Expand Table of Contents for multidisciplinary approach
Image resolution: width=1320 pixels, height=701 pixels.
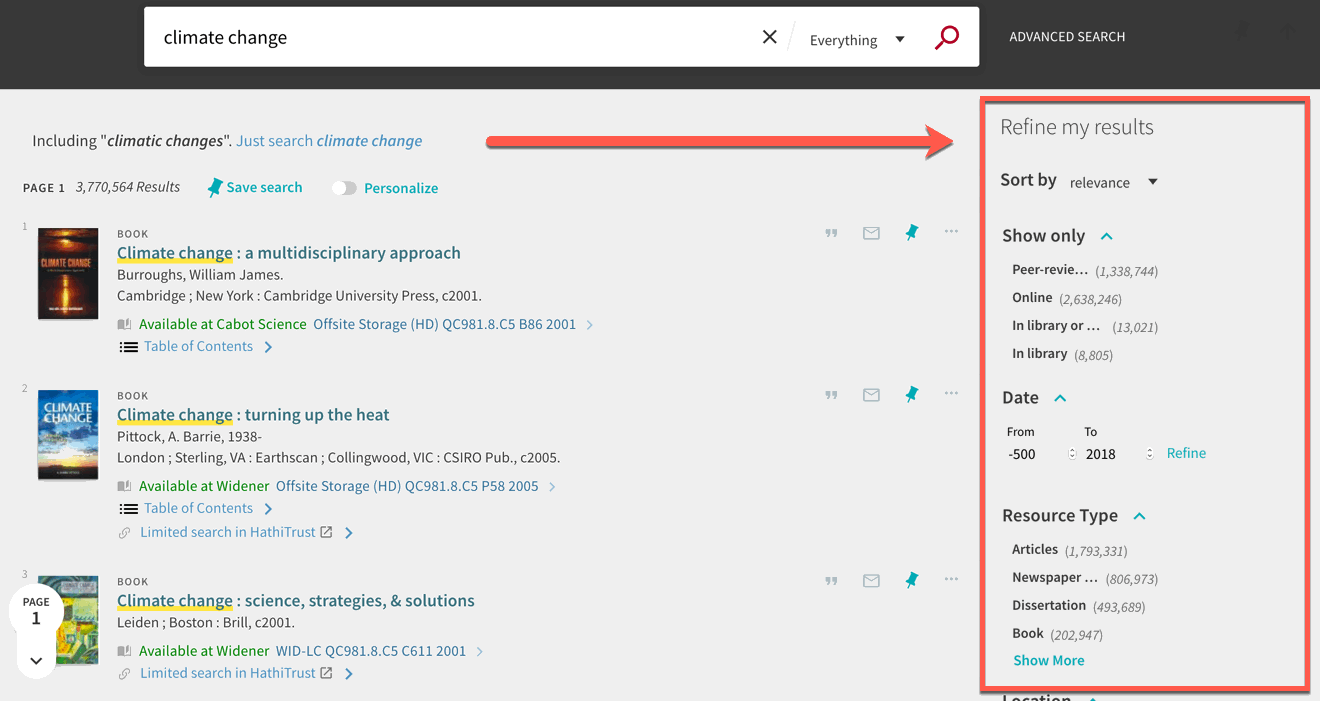point(197,347)
